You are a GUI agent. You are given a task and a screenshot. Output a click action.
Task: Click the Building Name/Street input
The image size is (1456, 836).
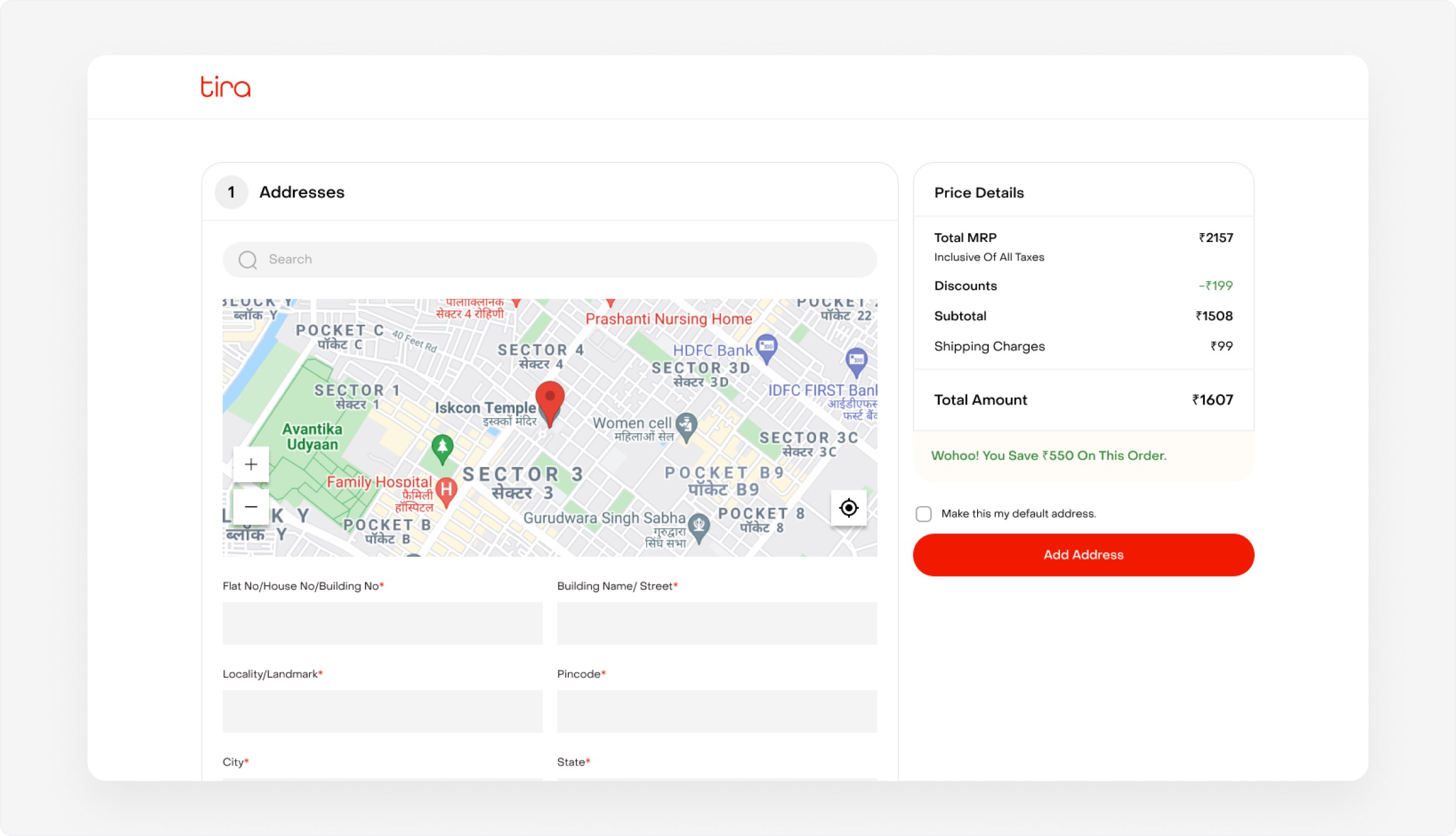[716, 623]
